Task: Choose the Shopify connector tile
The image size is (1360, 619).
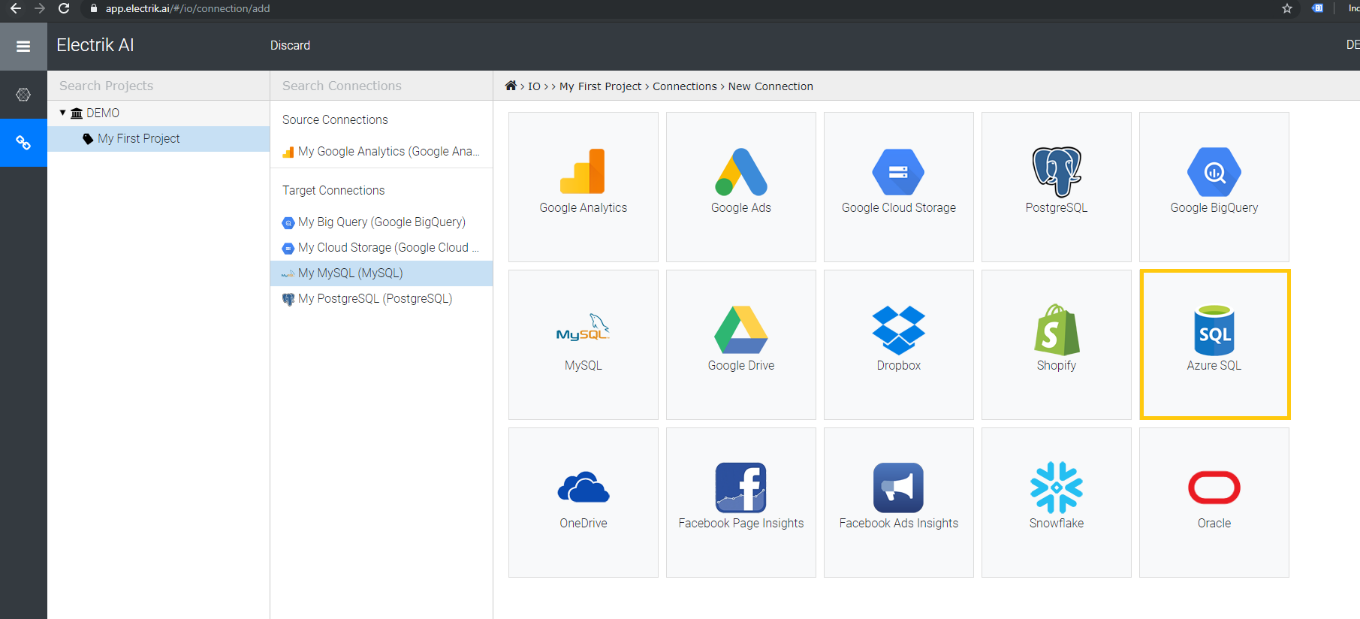Action: [x=1056, y=343]
